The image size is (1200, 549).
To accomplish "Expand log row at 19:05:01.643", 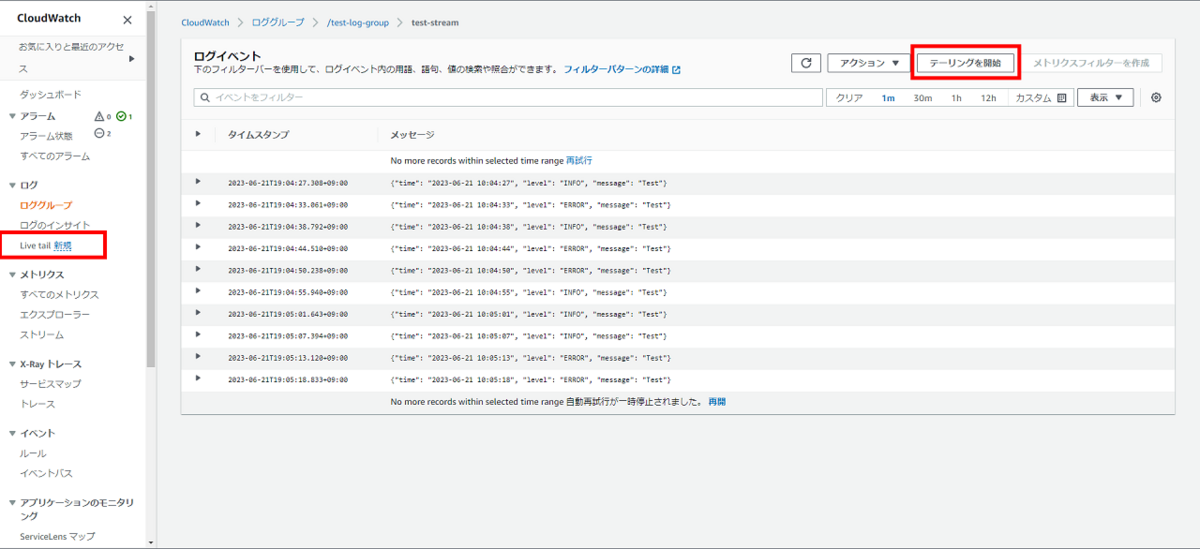I will coord(198,313).
